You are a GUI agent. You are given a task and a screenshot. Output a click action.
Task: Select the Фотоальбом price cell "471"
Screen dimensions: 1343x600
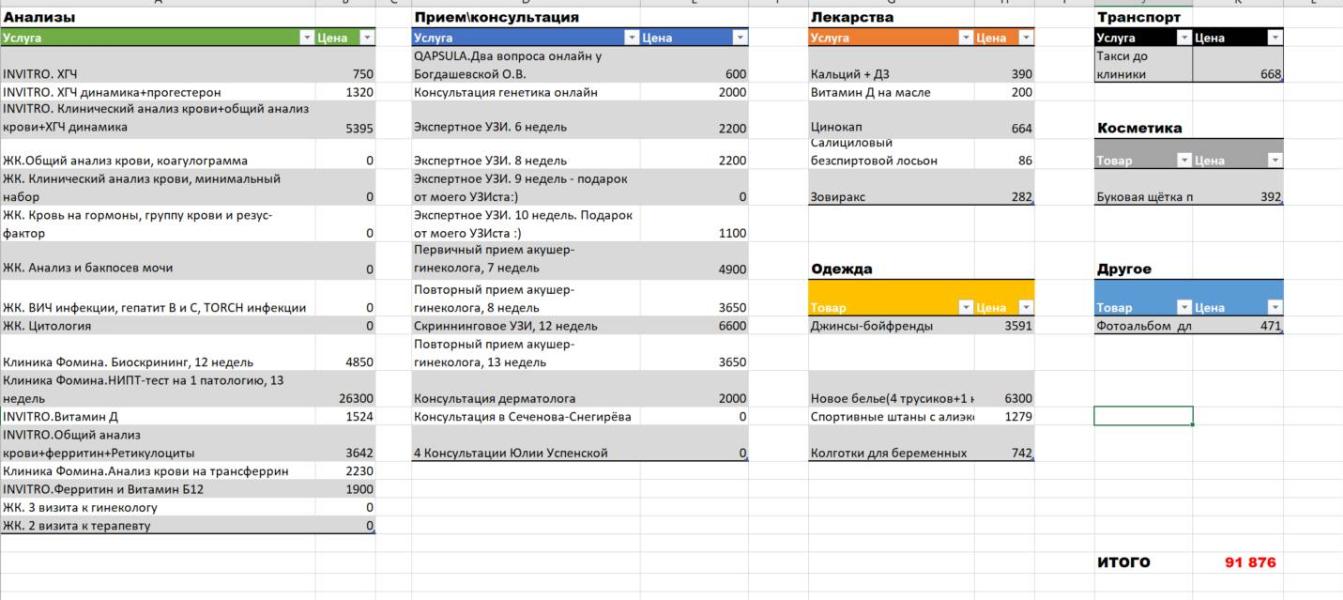(x=1238, y=326)
